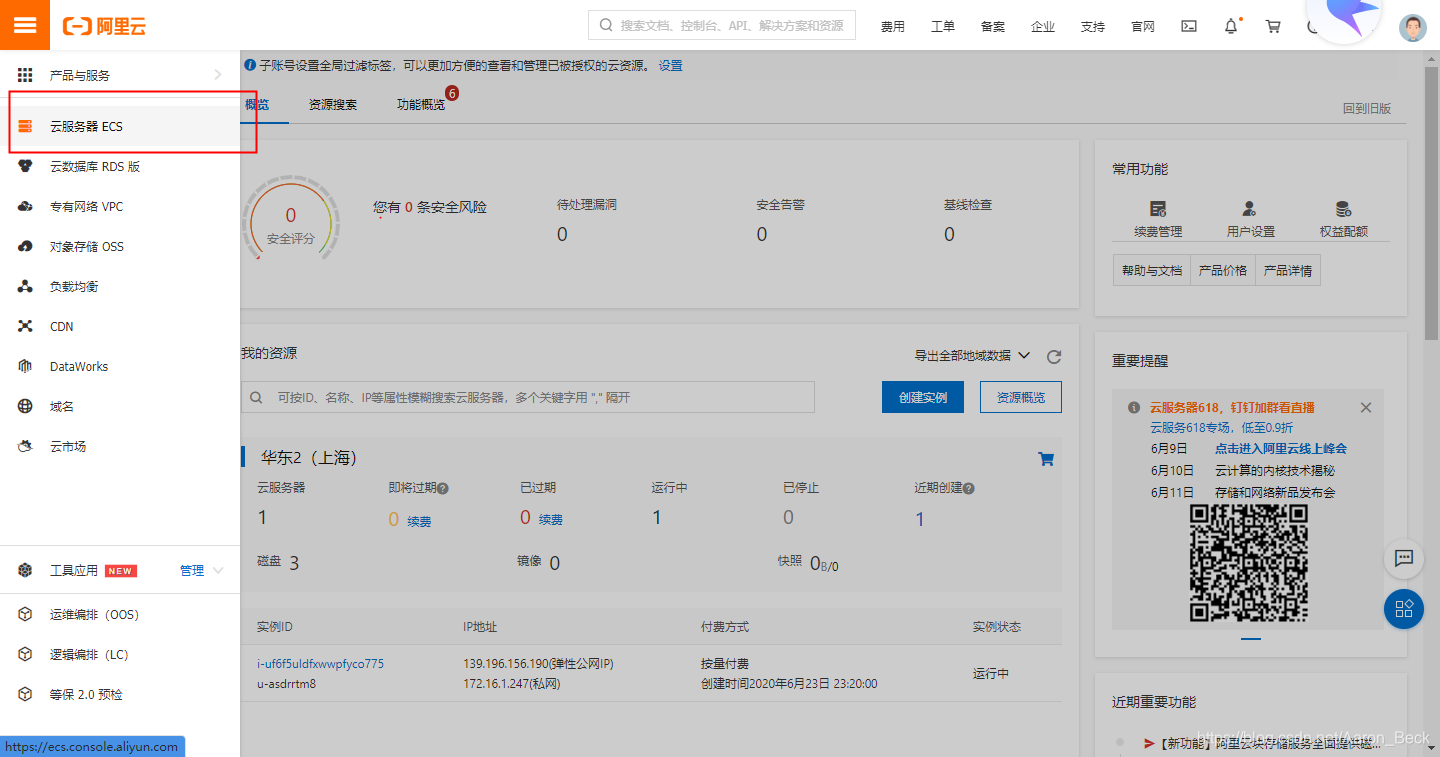The image size is (1440, 757).
Task: Refresh my resources with the reload icon
Action: pos(1053,357)
